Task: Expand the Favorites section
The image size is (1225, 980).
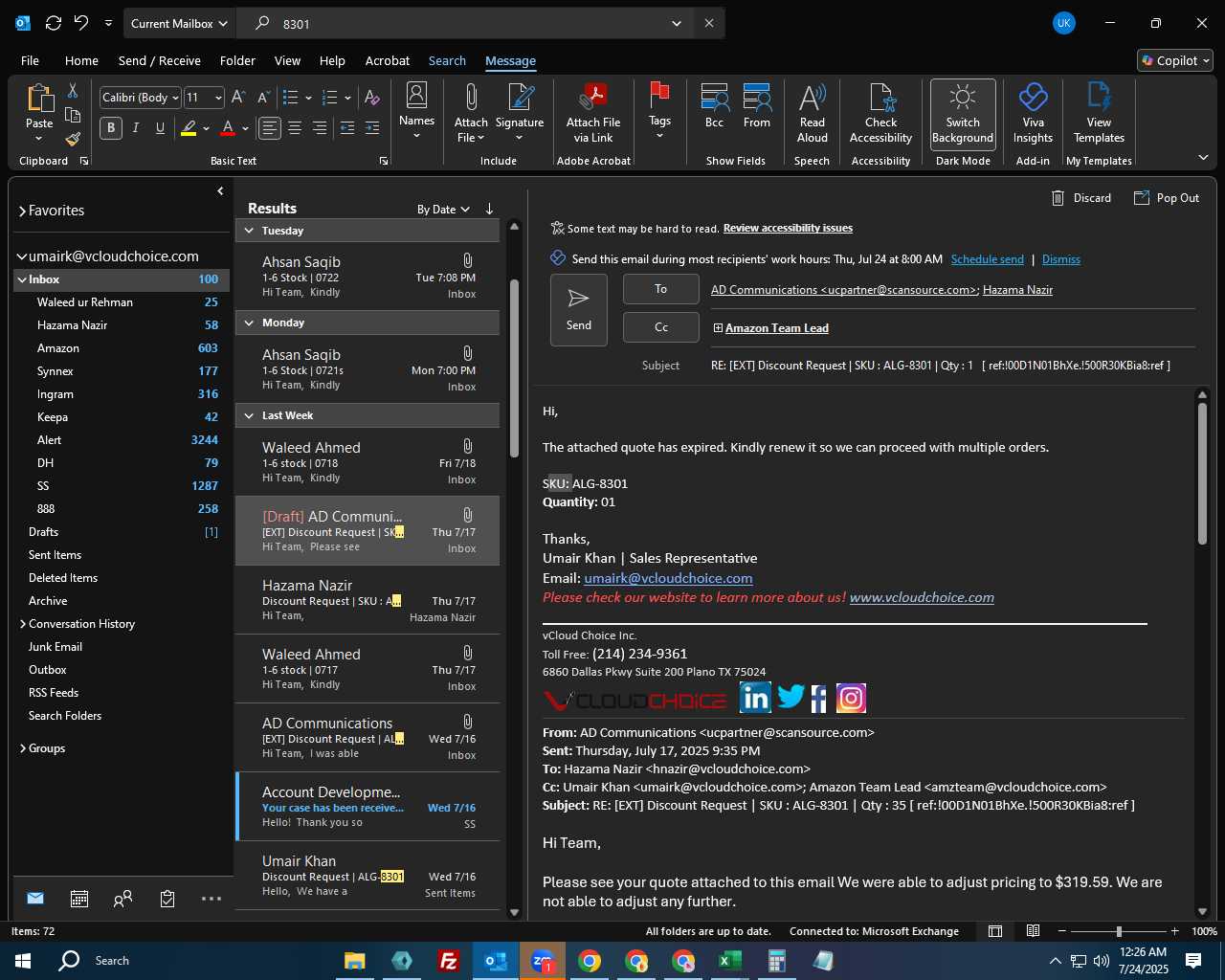Action: click(x=22, y=211)
